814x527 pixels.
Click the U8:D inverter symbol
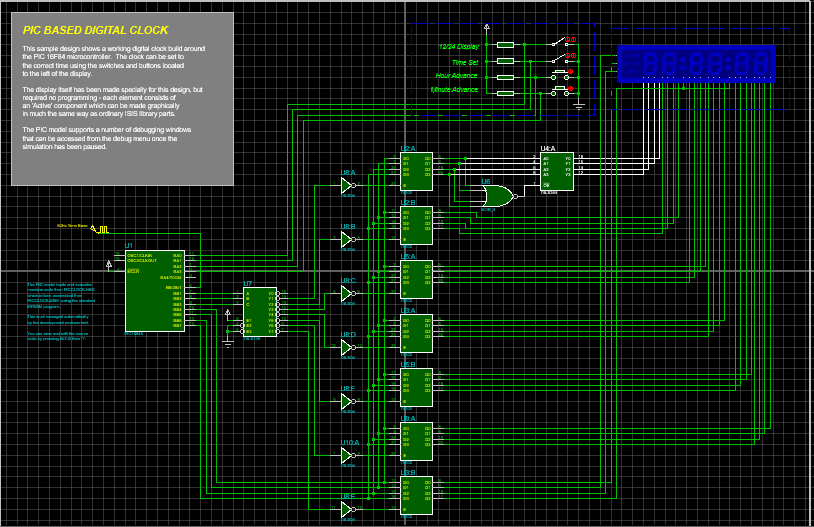[347, 348]
